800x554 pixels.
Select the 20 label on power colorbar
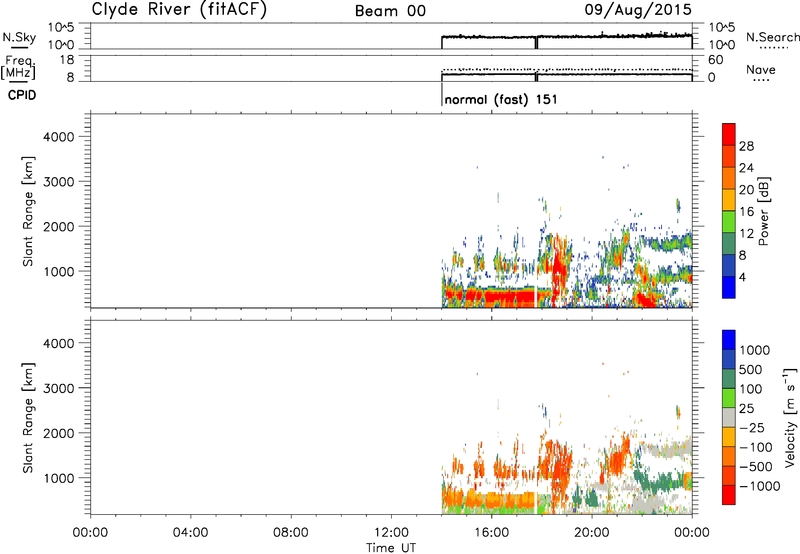pyautogui.click(x=746, y=190)
